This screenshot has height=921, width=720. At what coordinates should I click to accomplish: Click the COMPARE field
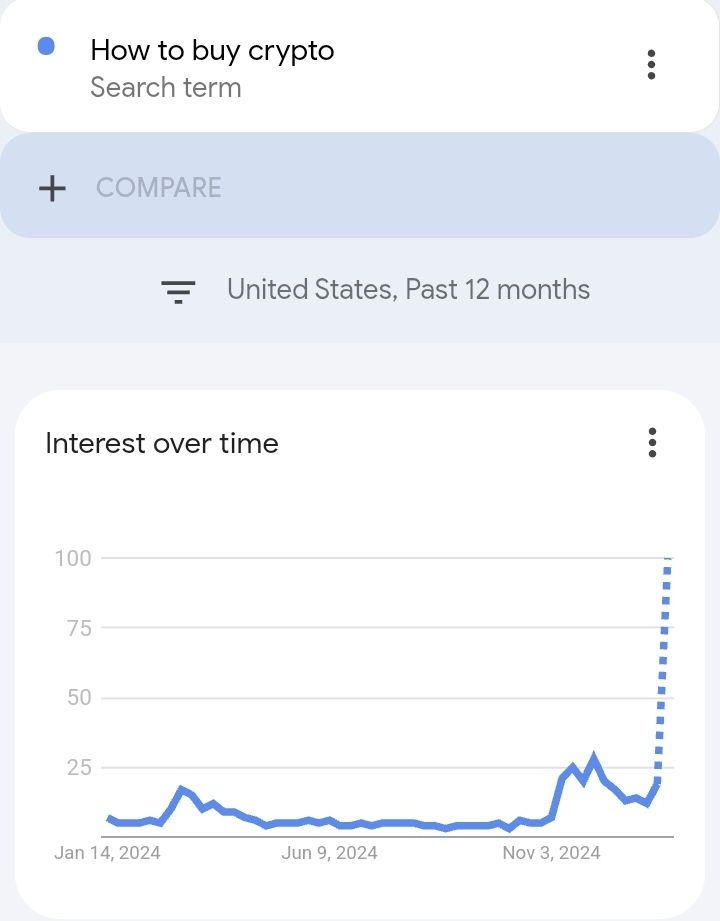click(x=359, y=186)
